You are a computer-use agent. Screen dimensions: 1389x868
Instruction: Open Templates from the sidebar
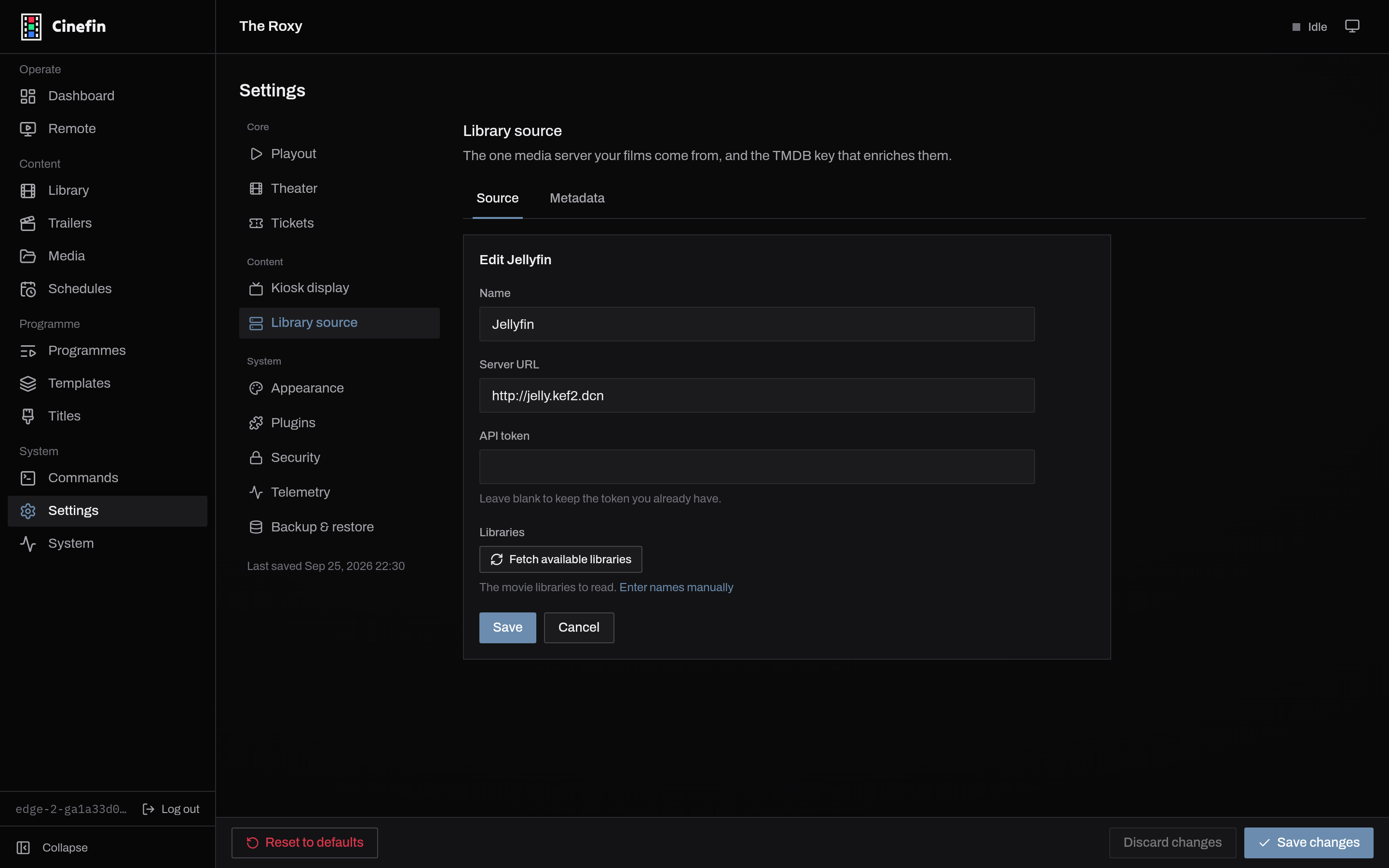coord(108,383)
